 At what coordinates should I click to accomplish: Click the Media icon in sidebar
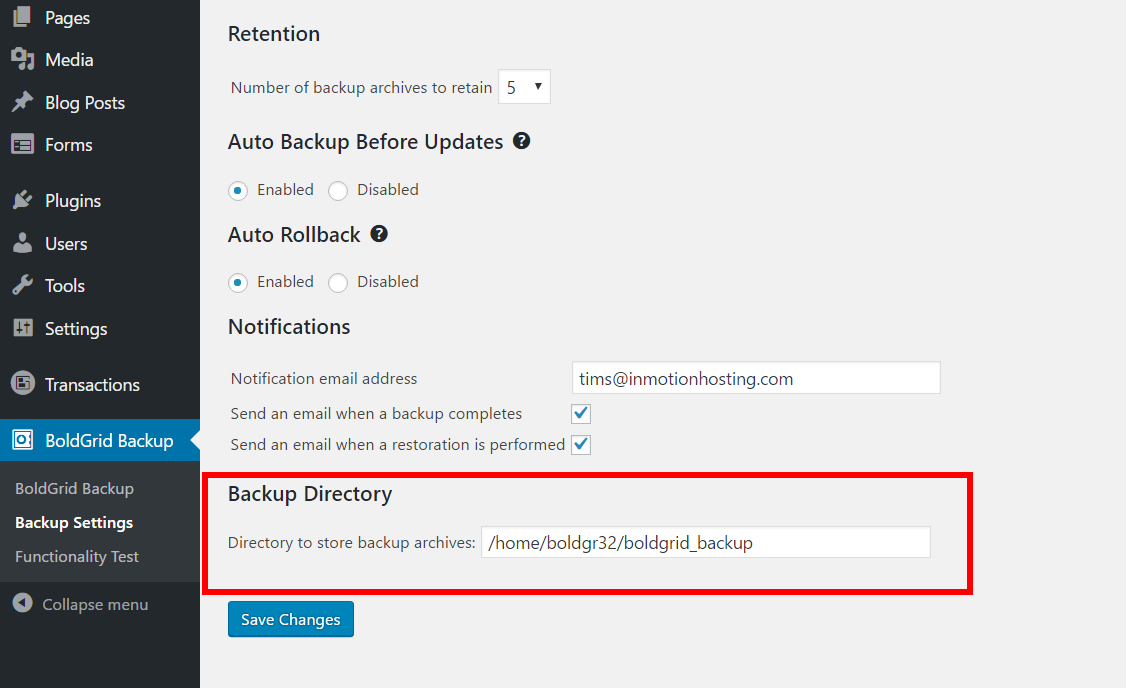point(22,60)
